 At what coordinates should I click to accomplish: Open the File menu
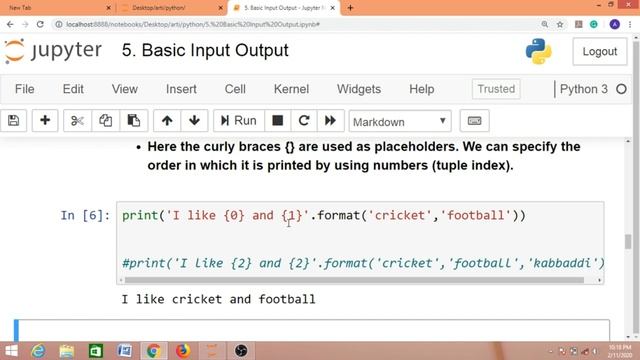tap(24, 89)
